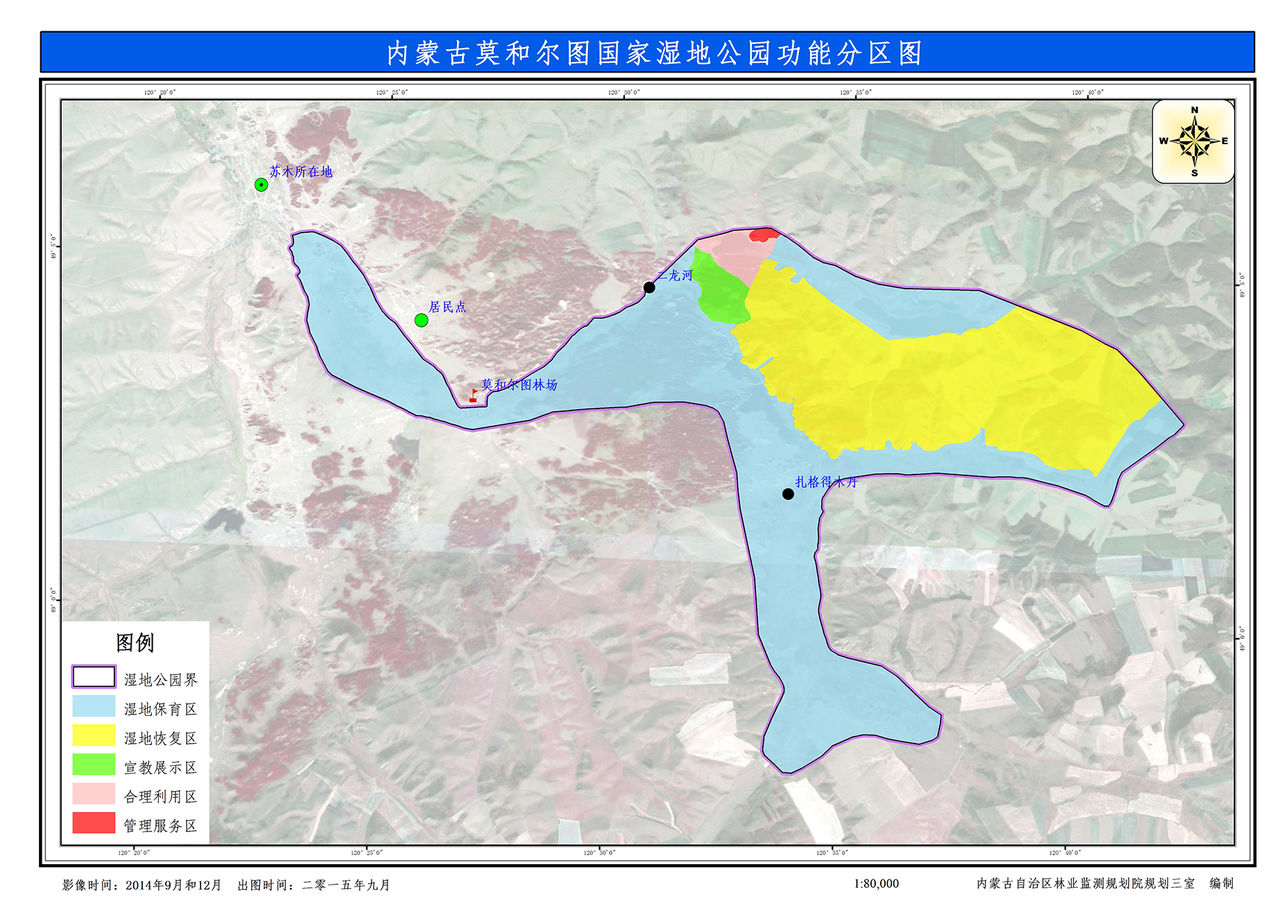Click the 编制 text in the footer

pyautogui.click(x=1221, y=884)
